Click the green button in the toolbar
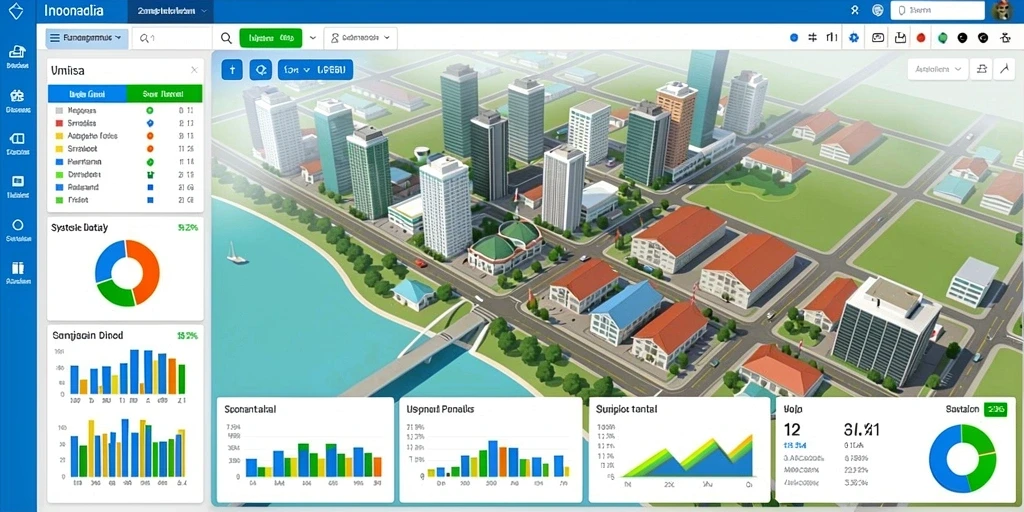The height and width of the screenshot is (512, 1024). (271, 38)
